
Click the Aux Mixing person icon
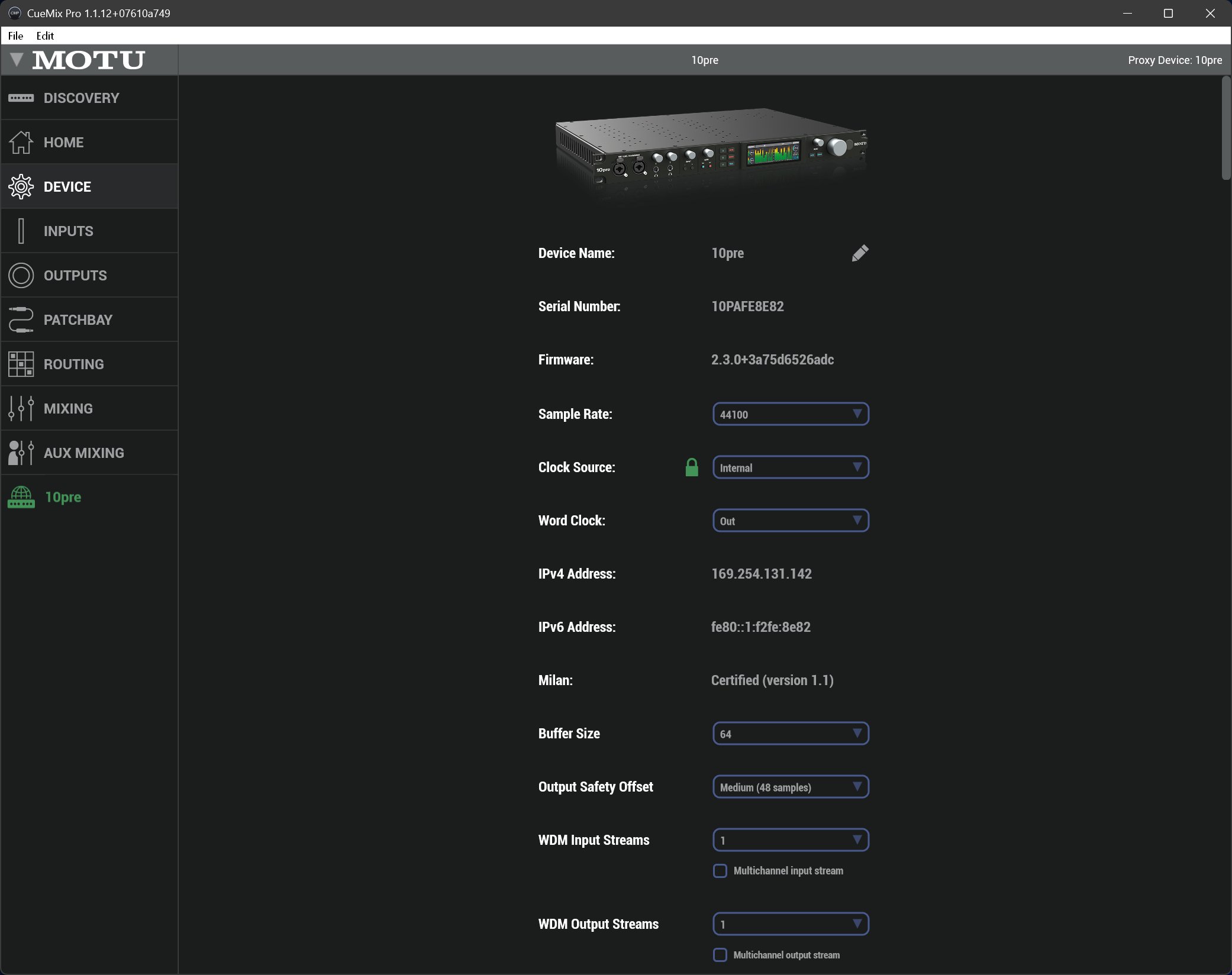pyautogui.click(x=21, y=453)
